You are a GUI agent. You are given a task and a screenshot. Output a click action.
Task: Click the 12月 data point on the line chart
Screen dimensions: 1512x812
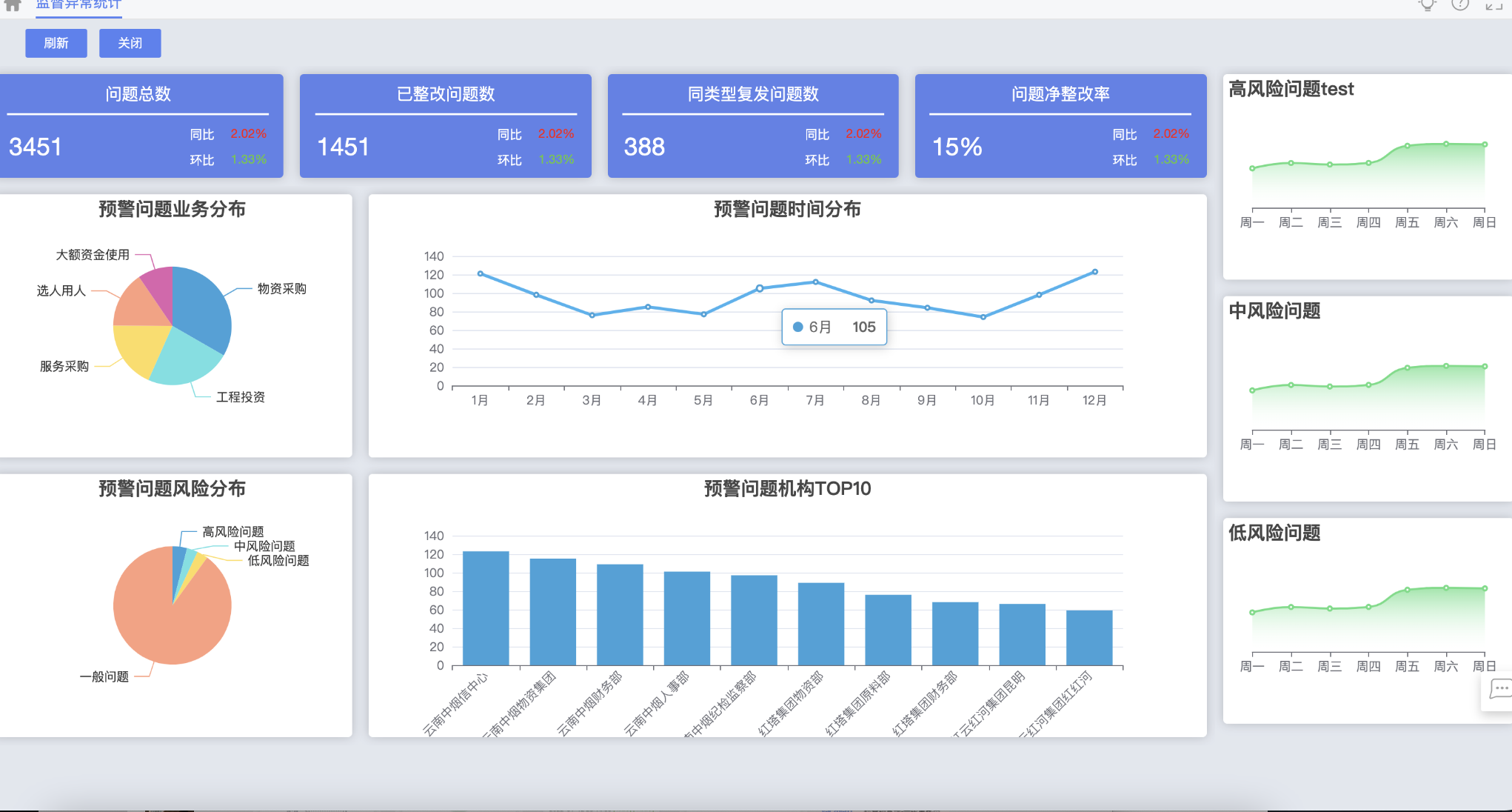click(x=1094, y=272)
